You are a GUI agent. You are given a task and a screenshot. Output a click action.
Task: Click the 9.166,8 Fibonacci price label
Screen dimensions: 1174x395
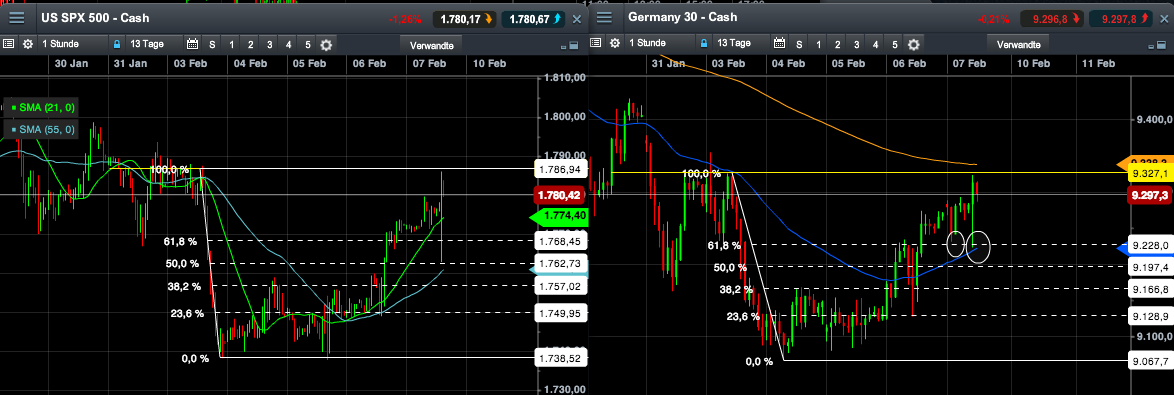coord(1150,289)
